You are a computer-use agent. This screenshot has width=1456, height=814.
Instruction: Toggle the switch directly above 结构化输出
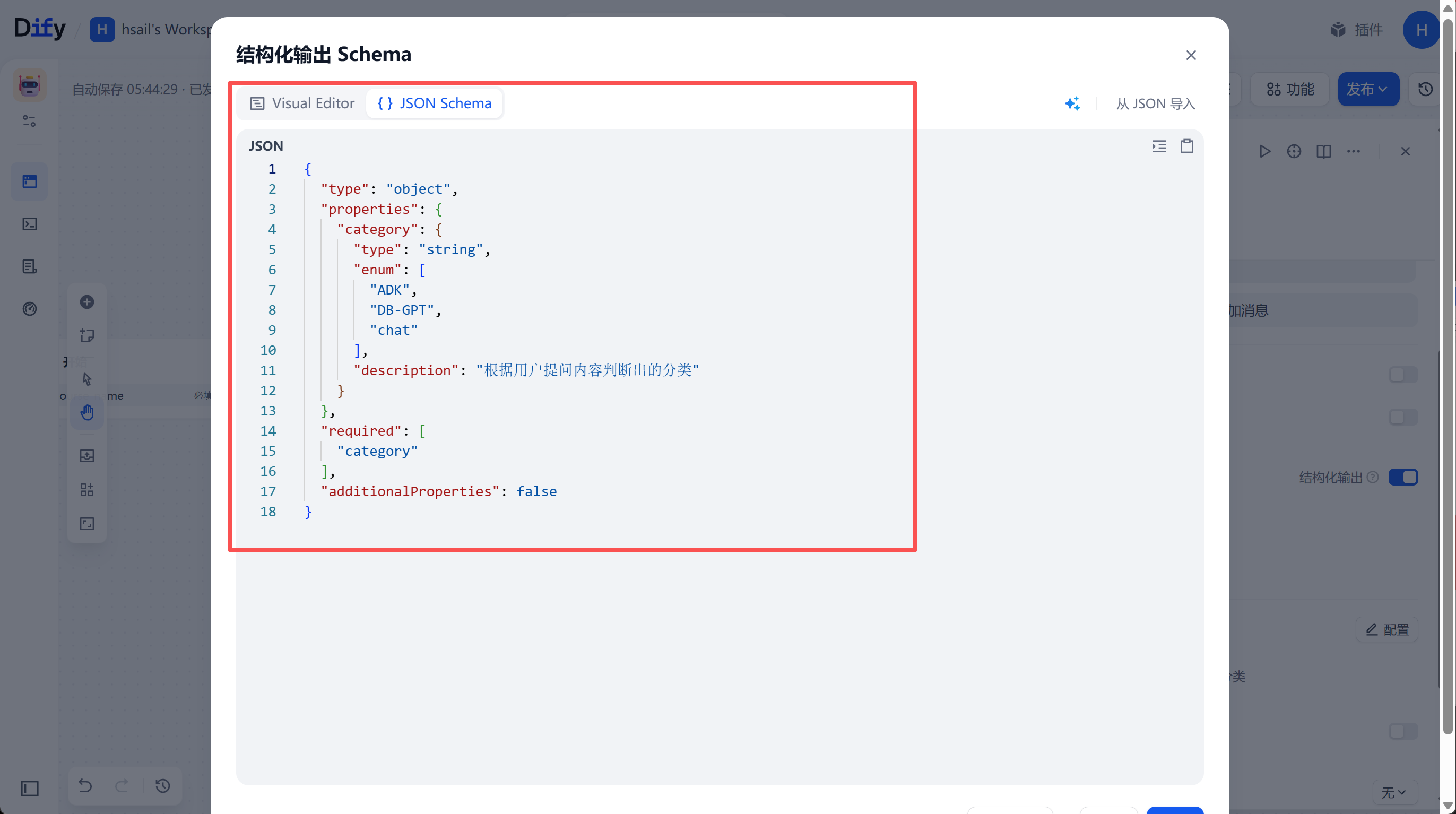coord(1403,417)
